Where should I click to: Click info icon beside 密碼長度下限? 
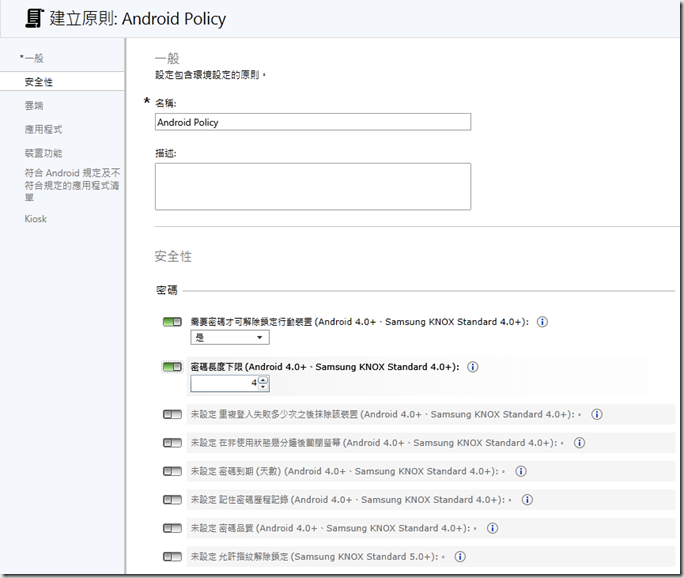click(x=473, y=367)
